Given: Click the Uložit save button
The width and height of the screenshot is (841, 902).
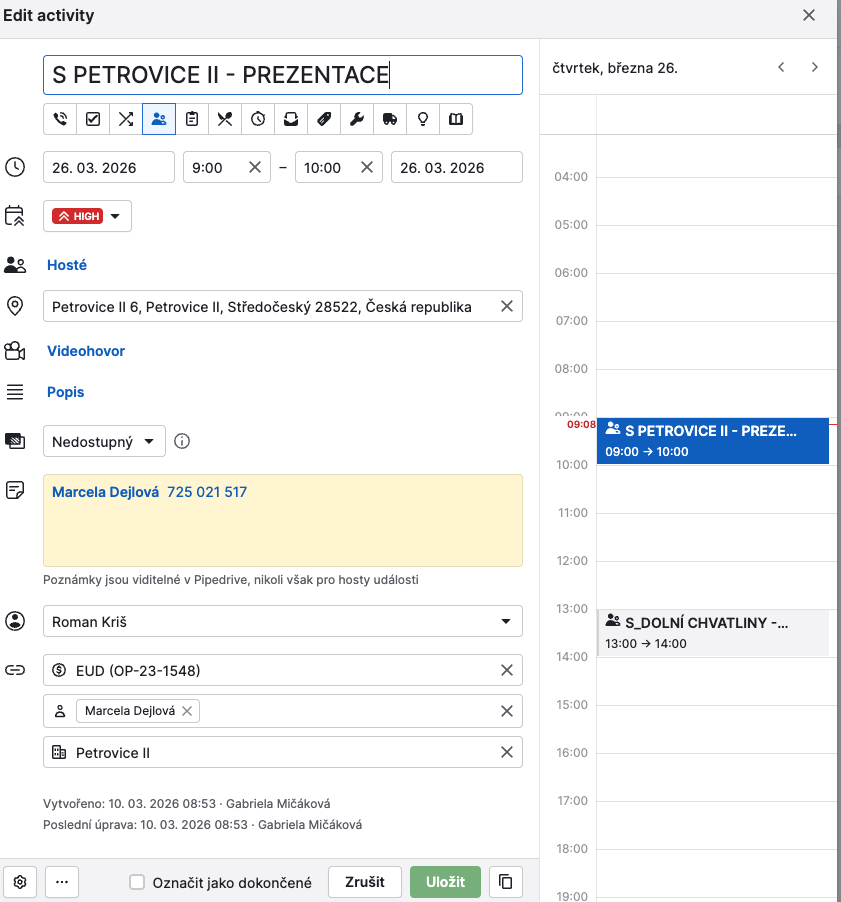Looking at the screenshot, I should (x=445, y=882).
